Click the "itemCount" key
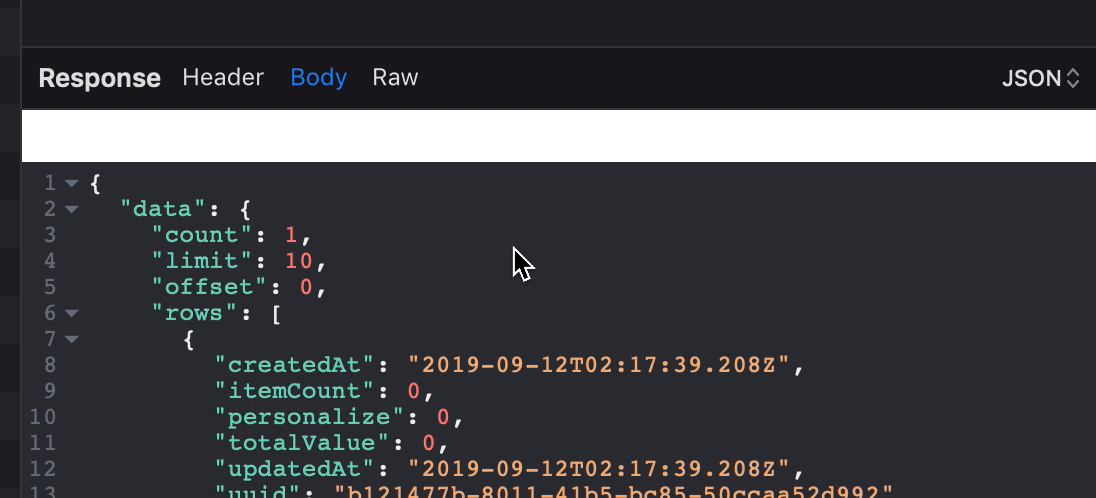This screenshot has height=498, width=1096. [296, 390]
